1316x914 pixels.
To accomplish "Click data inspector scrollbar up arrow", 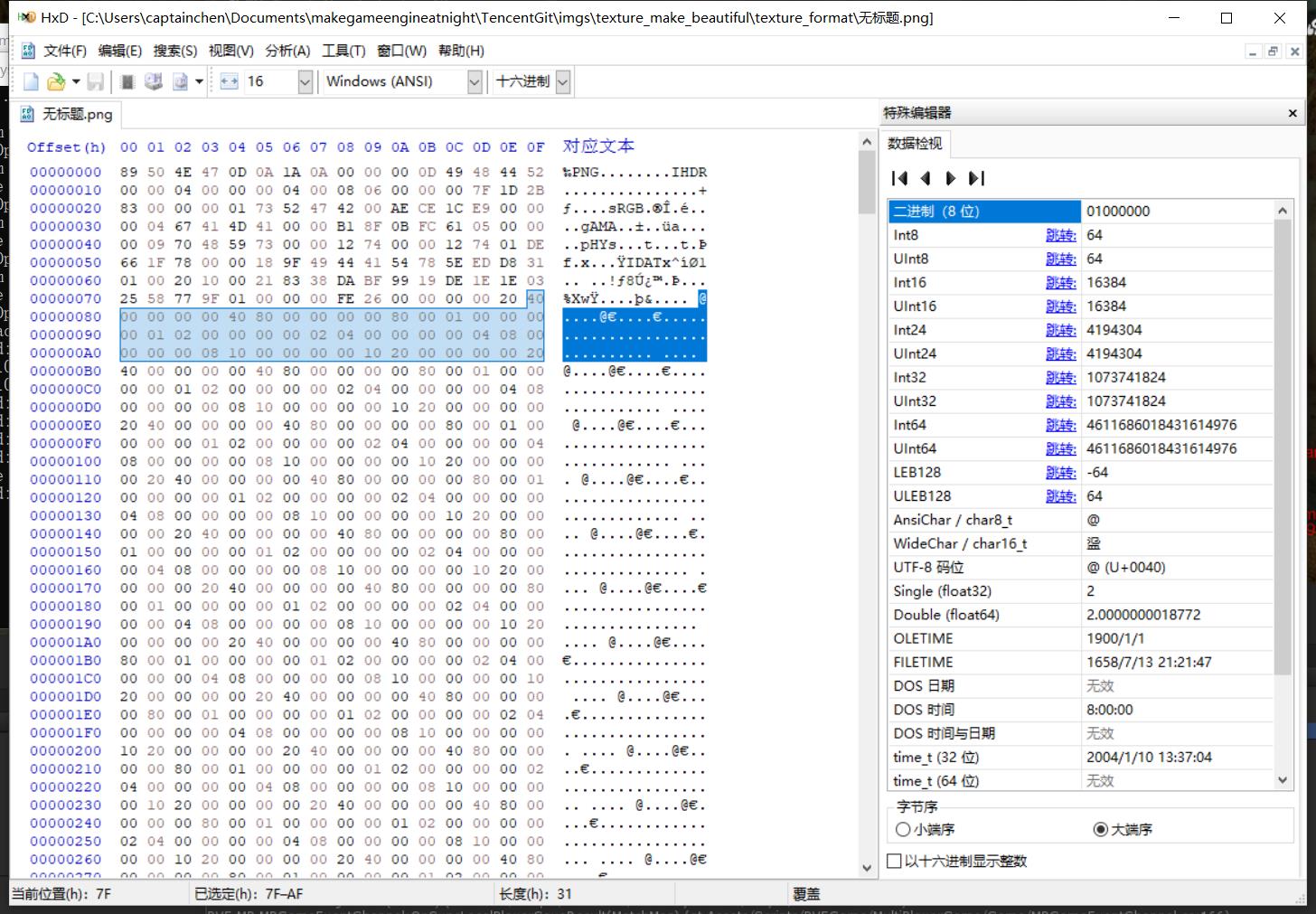I will 1283,211.
